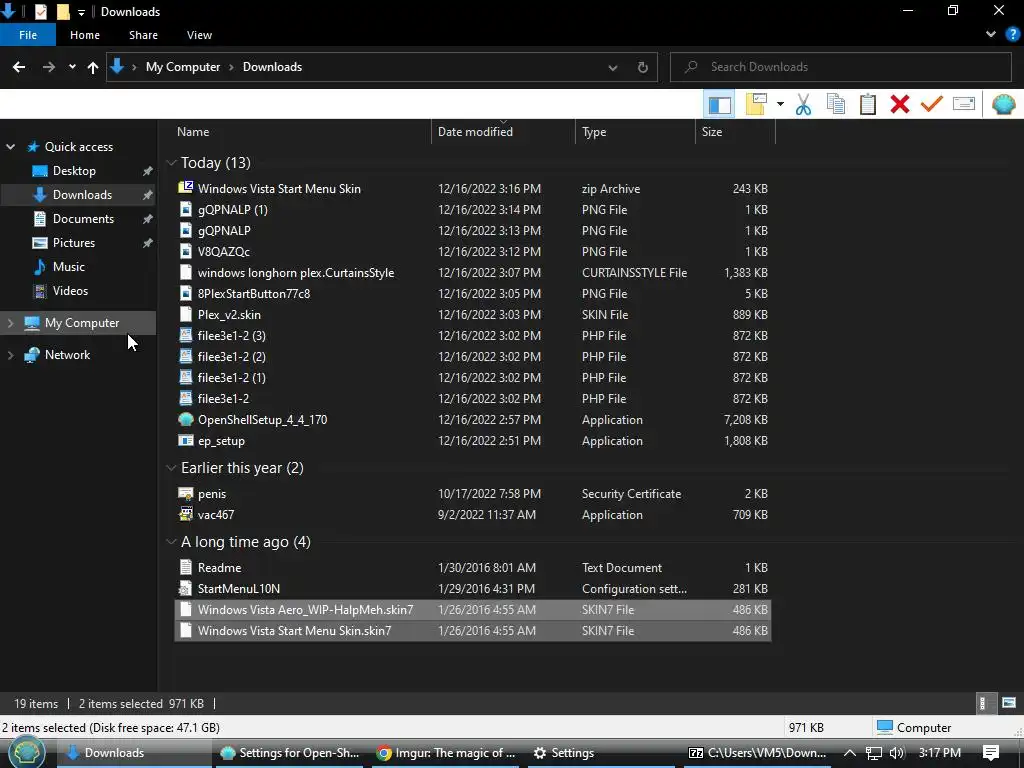
Task: Sort by the Size column header
Action: pos(712,131)
